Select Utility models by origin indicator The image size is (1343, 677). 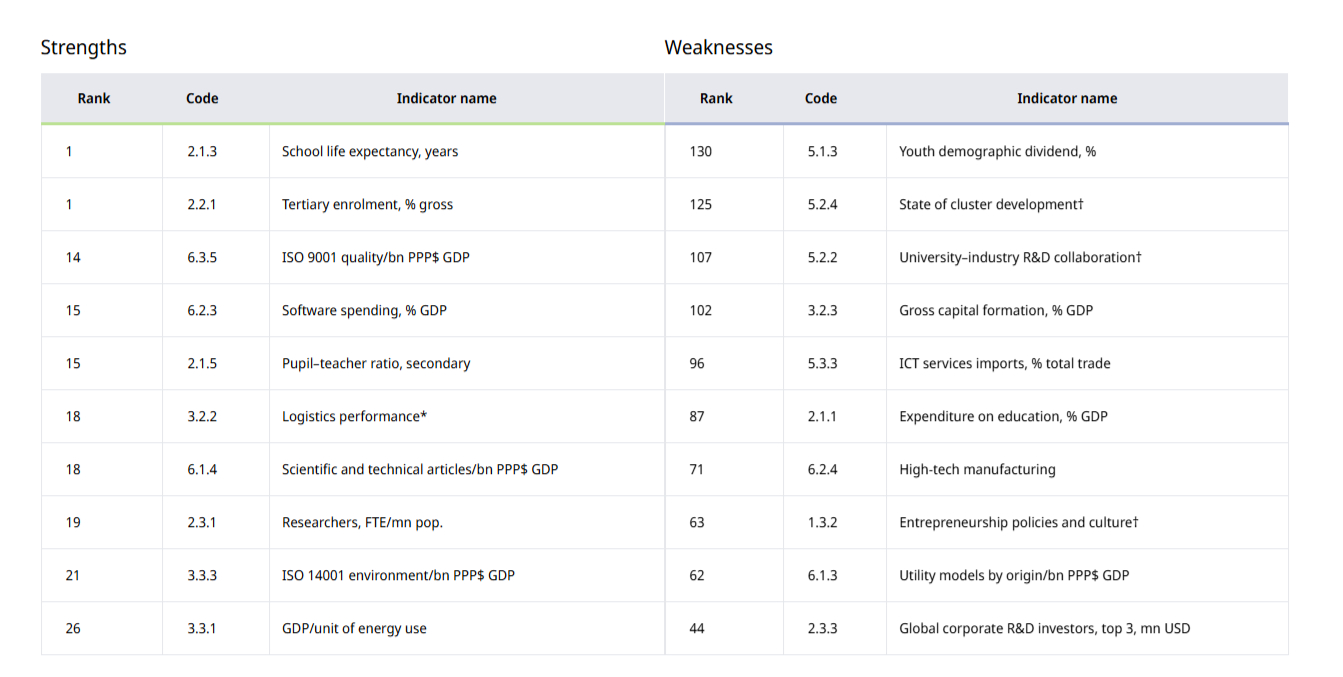click(x=1014, y=576)
